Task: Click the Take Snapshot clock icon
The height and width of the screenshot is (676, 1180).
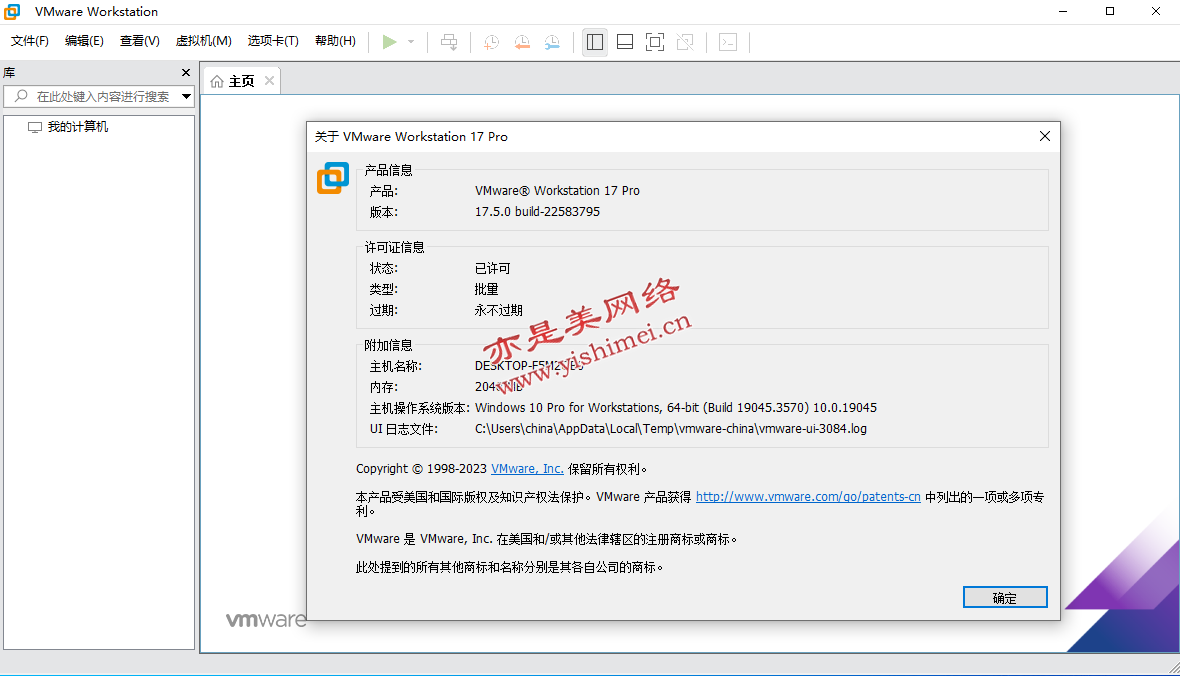Action: tap(491, 41)
